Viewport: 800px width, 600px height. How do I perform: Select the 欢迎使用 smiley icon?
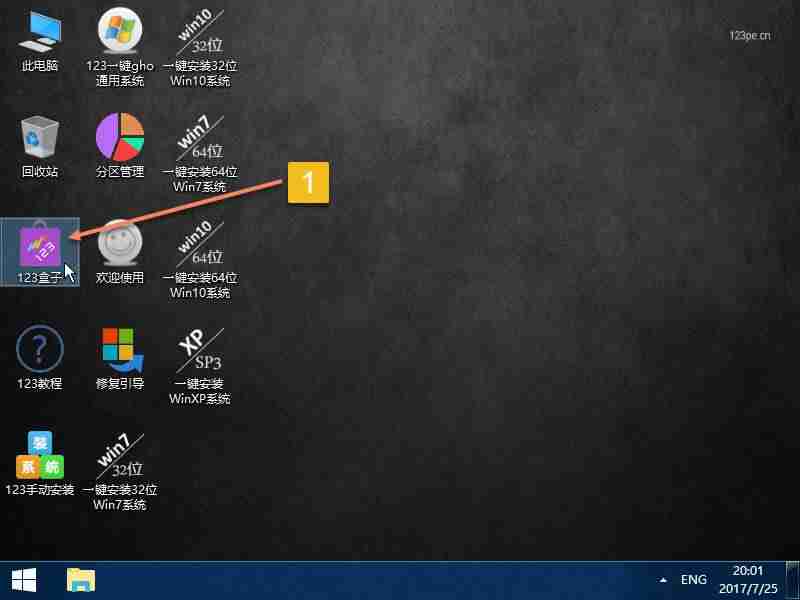(x=120, y=252)
